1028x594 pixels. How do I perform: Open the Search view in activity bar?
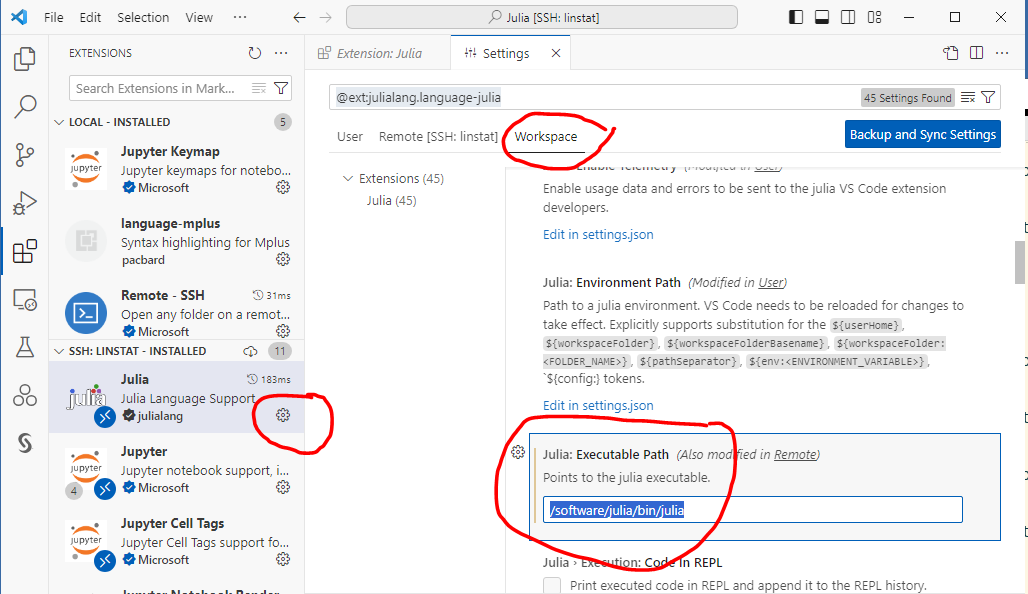point(25,106)
